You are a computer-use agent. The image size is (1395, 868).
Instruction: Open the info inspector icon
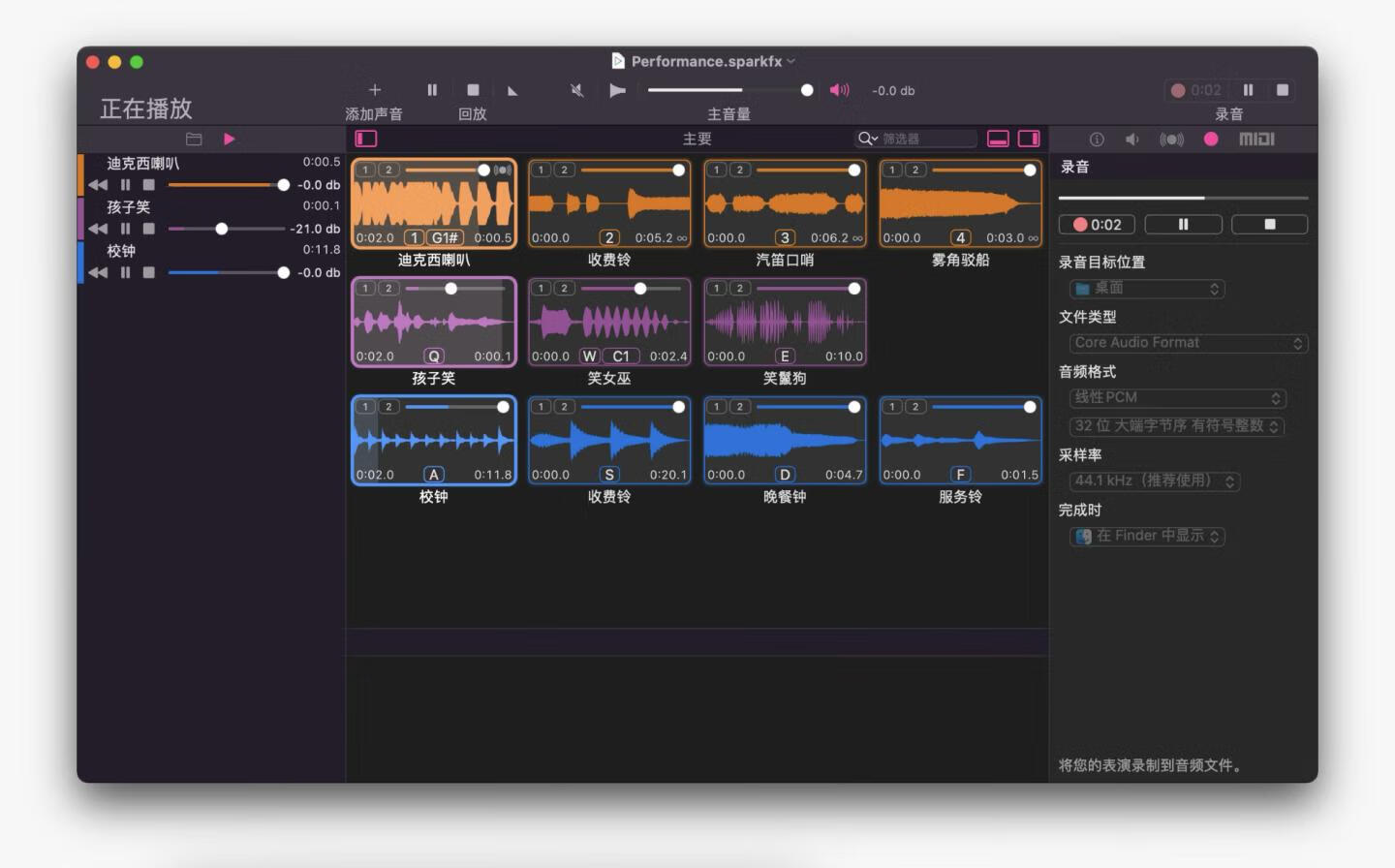click(x=1097, y=139)
